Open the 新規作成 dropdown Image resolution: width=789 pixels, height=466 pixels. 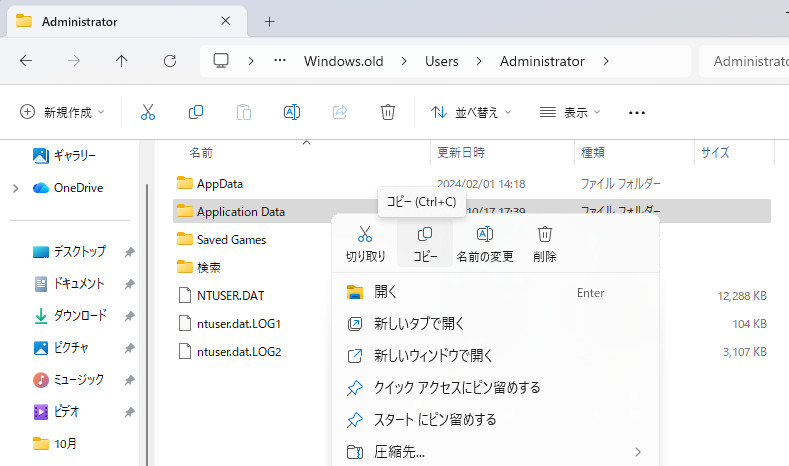pos(62,112)
